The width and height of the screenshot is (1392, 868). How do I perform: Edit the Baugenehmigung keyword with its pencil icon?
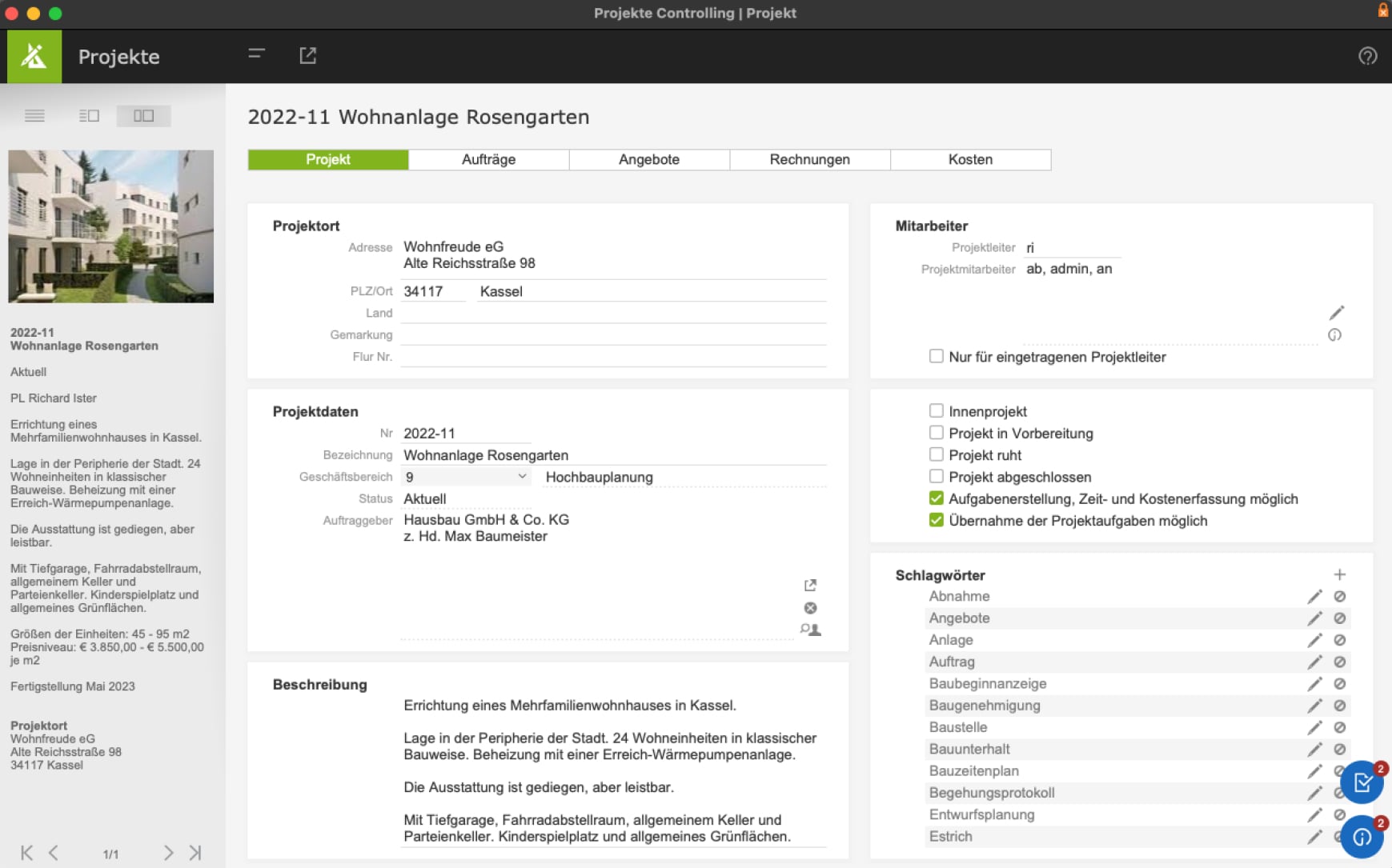coord(1315,705)
